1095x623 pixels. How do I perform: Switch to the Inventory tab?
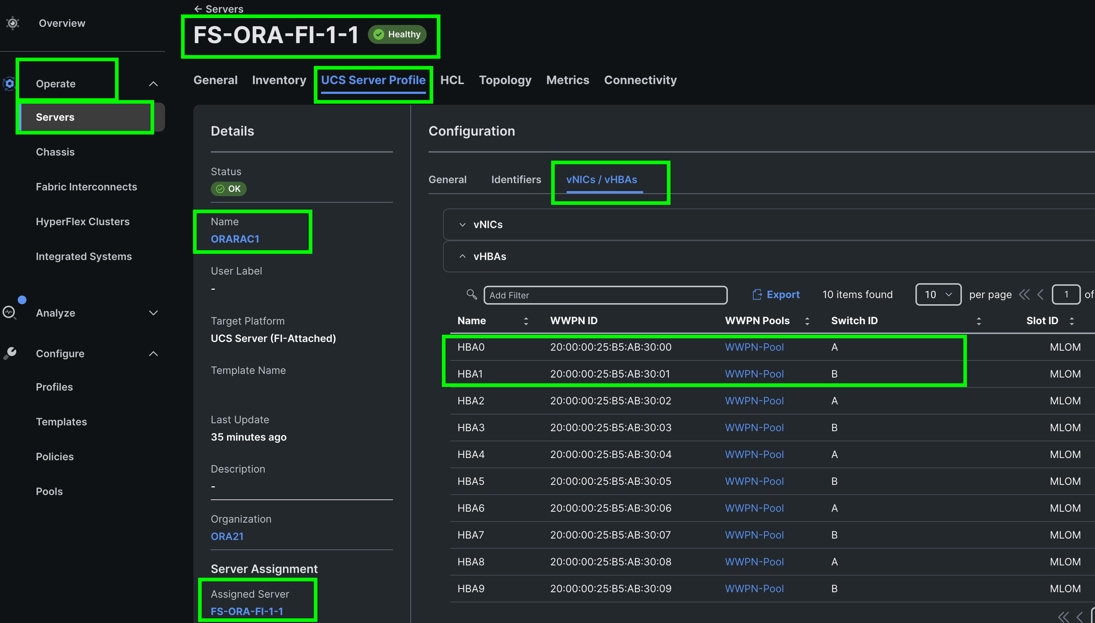click(279, 80)
